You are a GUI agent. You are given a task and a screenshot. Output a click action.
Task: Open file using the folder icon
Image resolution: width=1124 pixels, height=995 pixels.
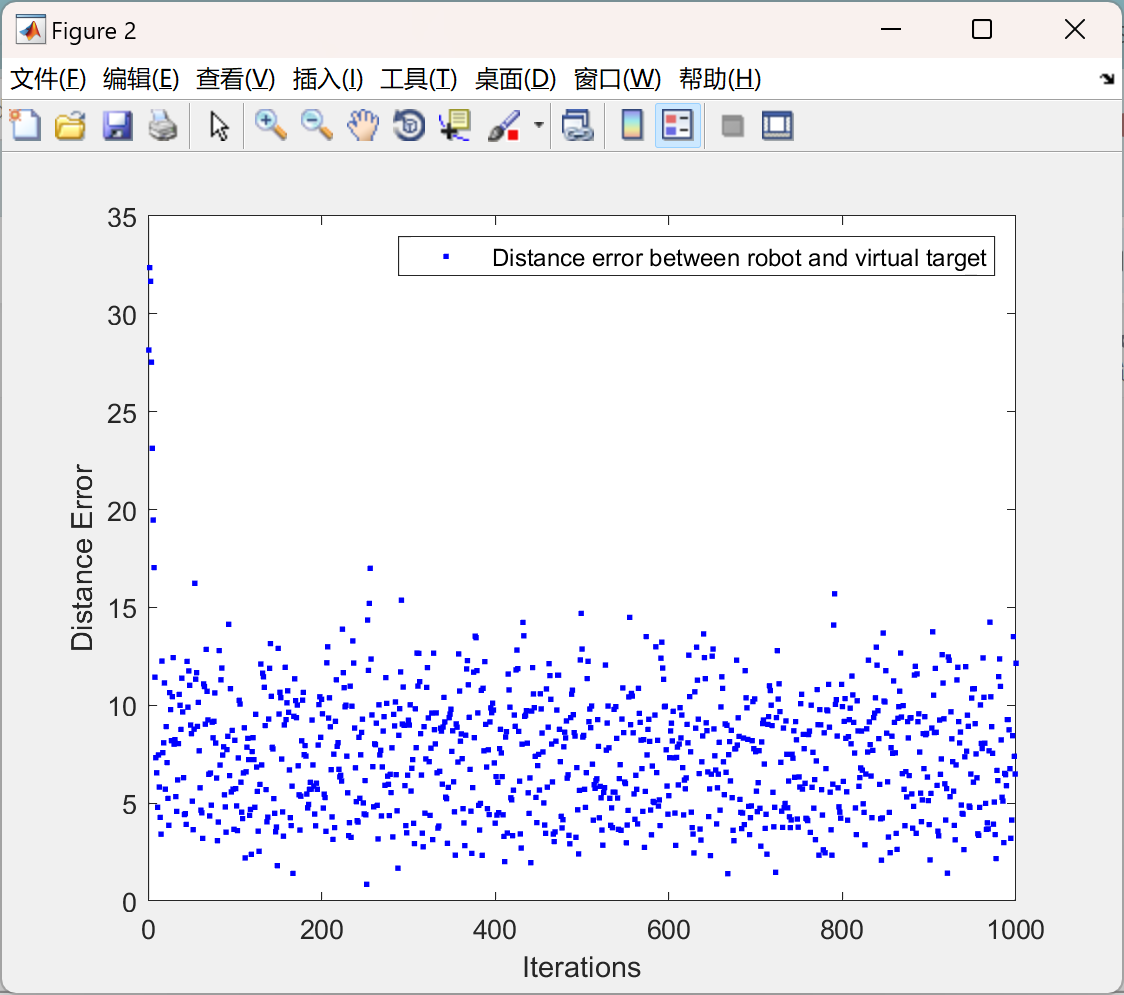point(70,126)
